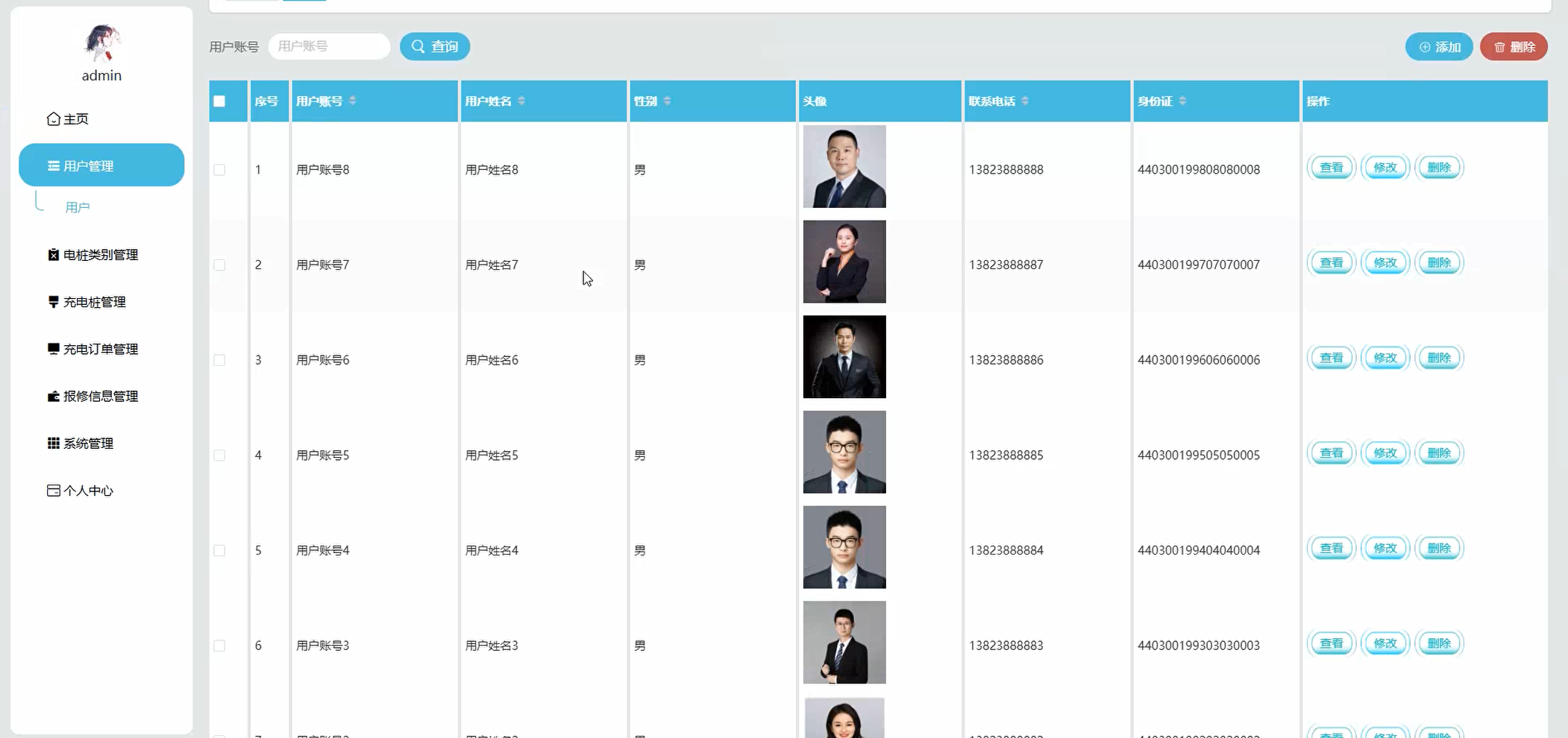This screenshot has width=1568, height=738.
Task: Click the 查询 search button
Action: 435,46
